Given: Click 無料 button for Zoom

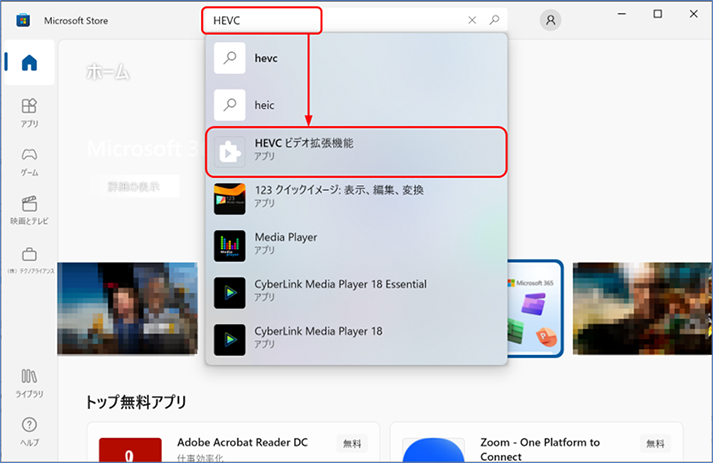Looking at the screenshot, I should tap(655, 443).
